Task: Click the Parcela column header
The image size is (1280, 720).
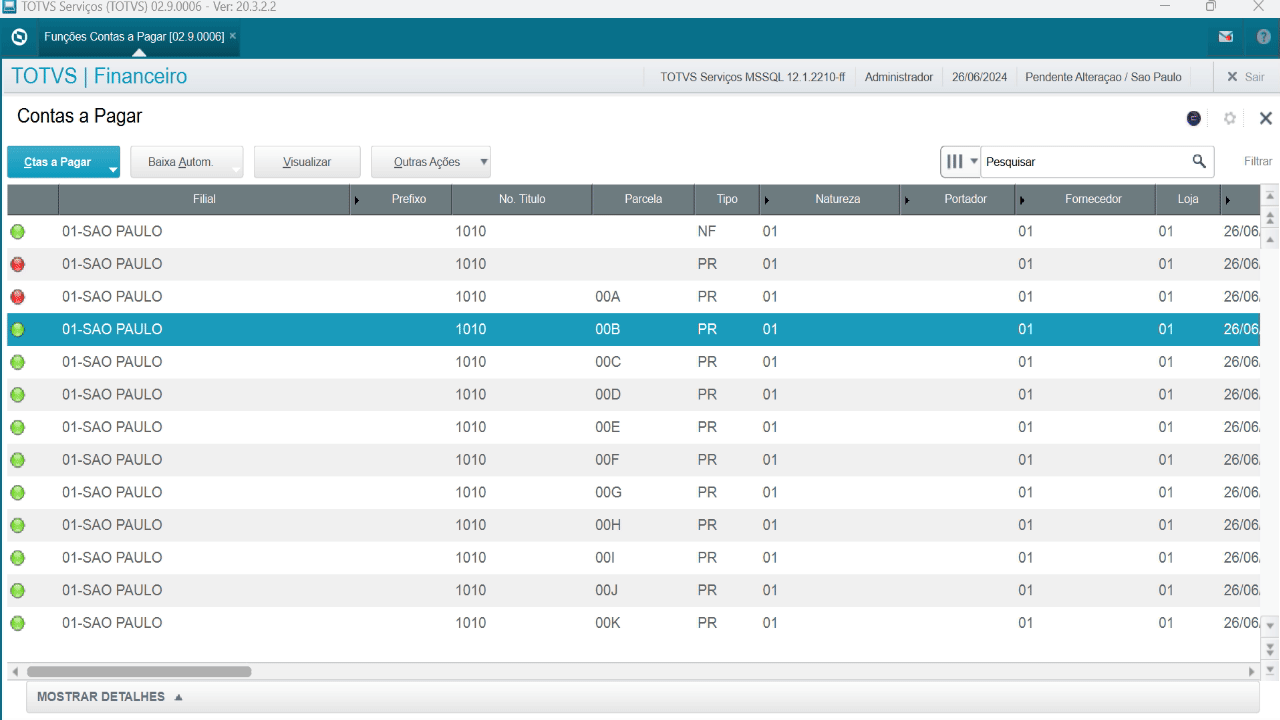Action: point(643,199)
